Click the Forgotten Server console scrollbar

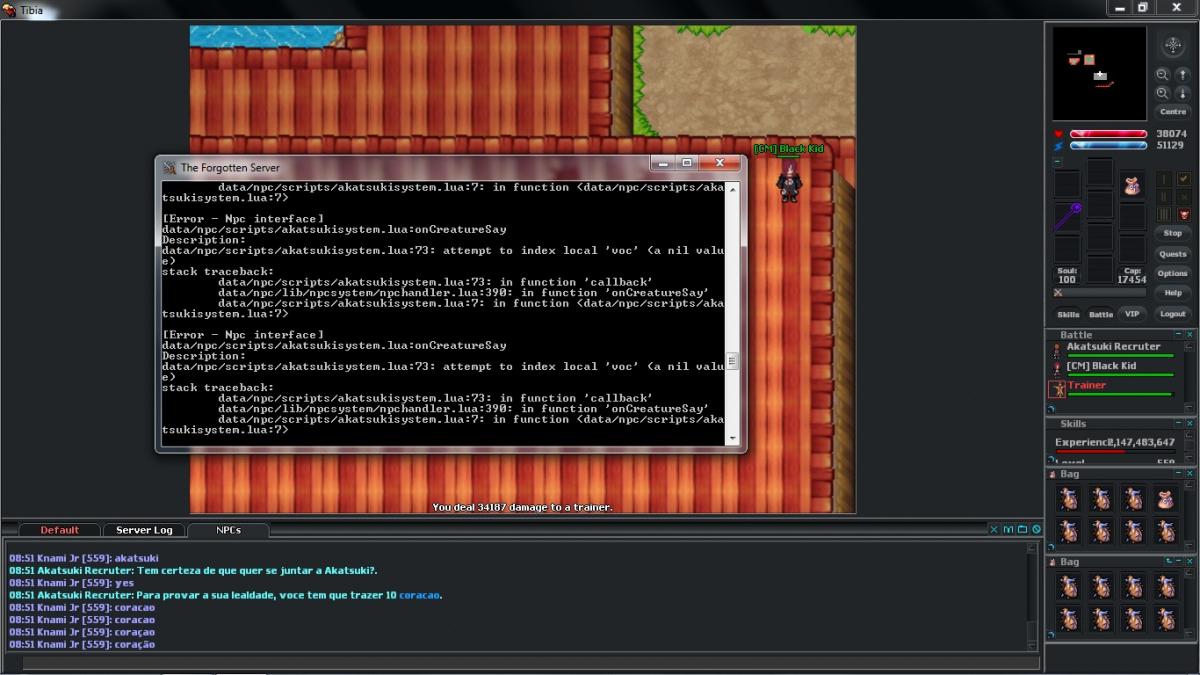tap(732, 314)
